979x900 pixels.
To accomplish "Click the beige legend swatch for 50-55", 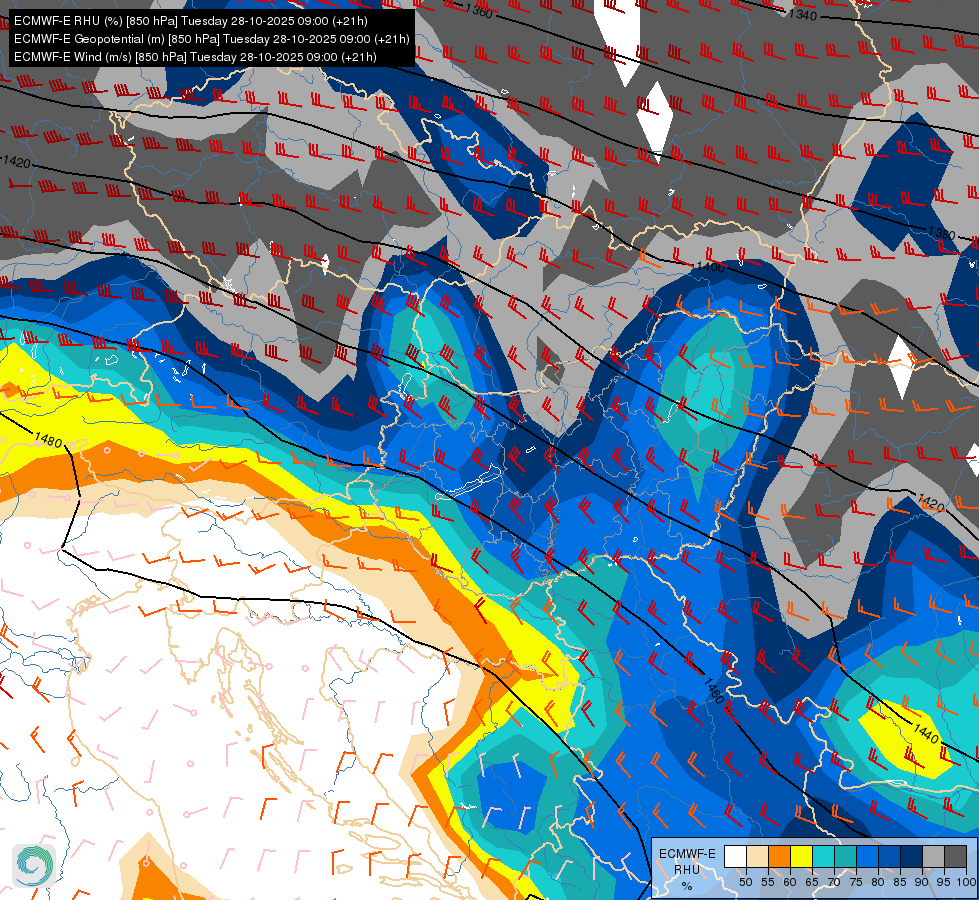I will click(757, 856).
